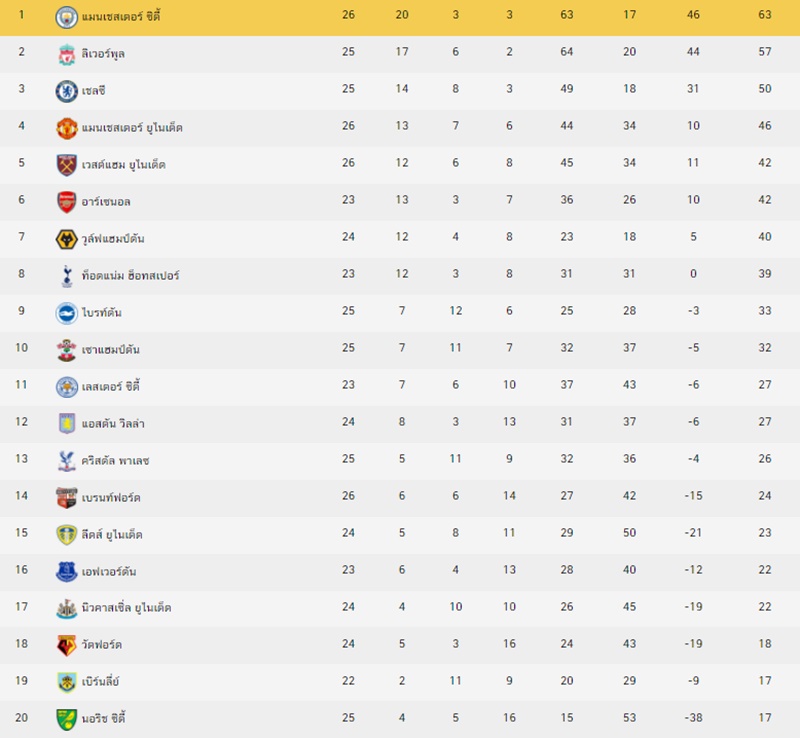Click the Southampton club crest
This screenshot has height=738, width=800.
pos(66,350)
